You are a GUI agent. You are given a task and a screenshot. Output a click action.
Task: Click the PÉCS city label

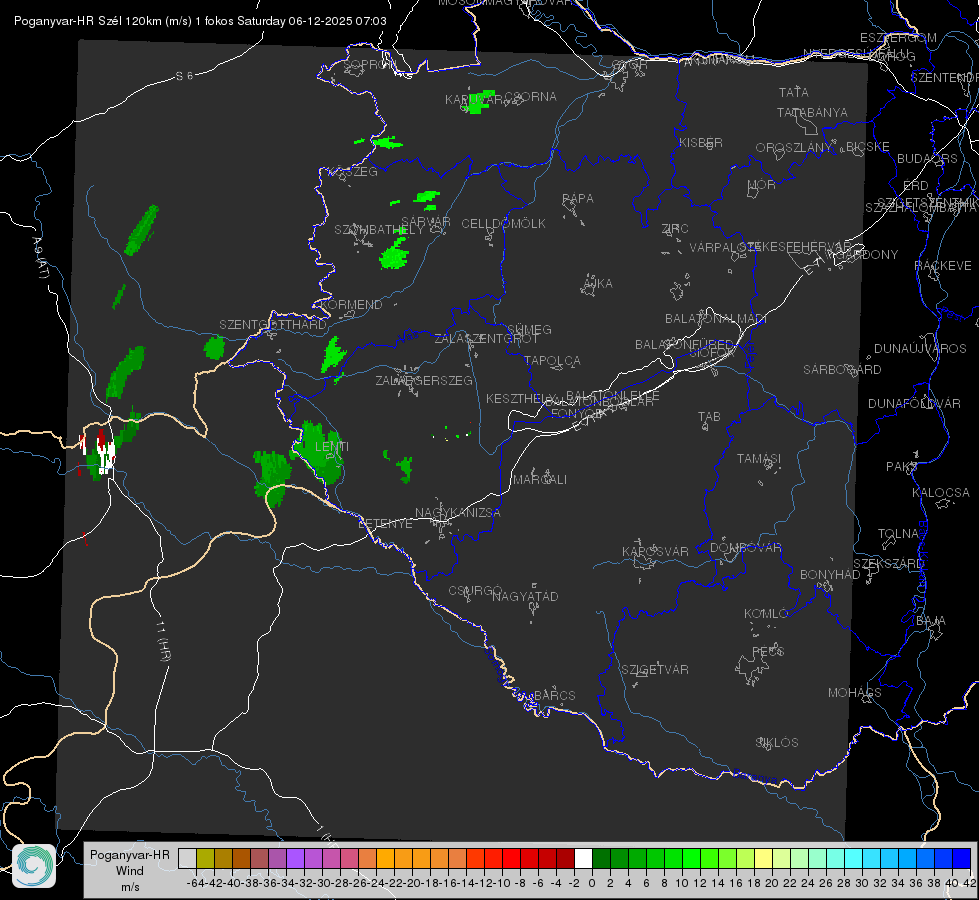[767, 651]
